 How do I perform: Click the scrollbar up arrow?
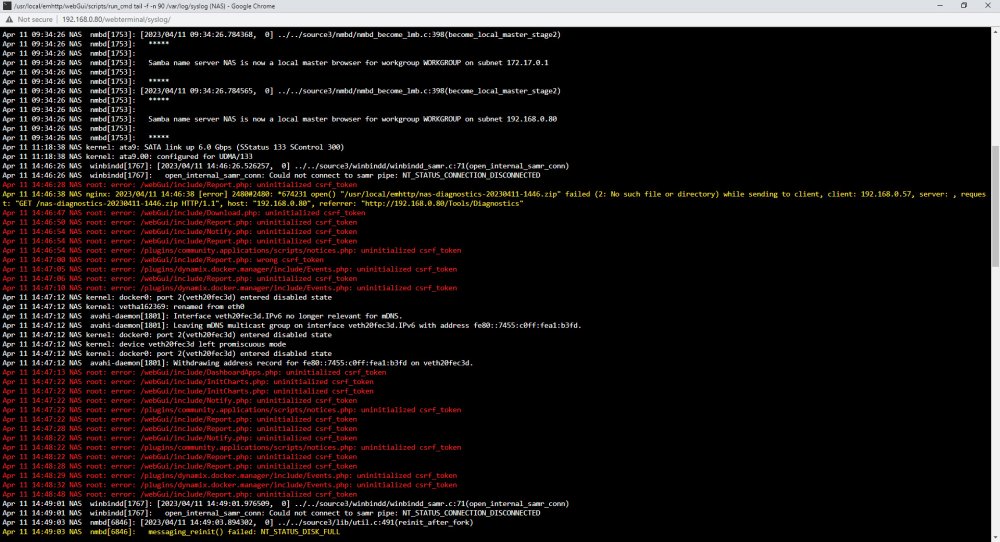pyautogui.click(x=996, y=31)
